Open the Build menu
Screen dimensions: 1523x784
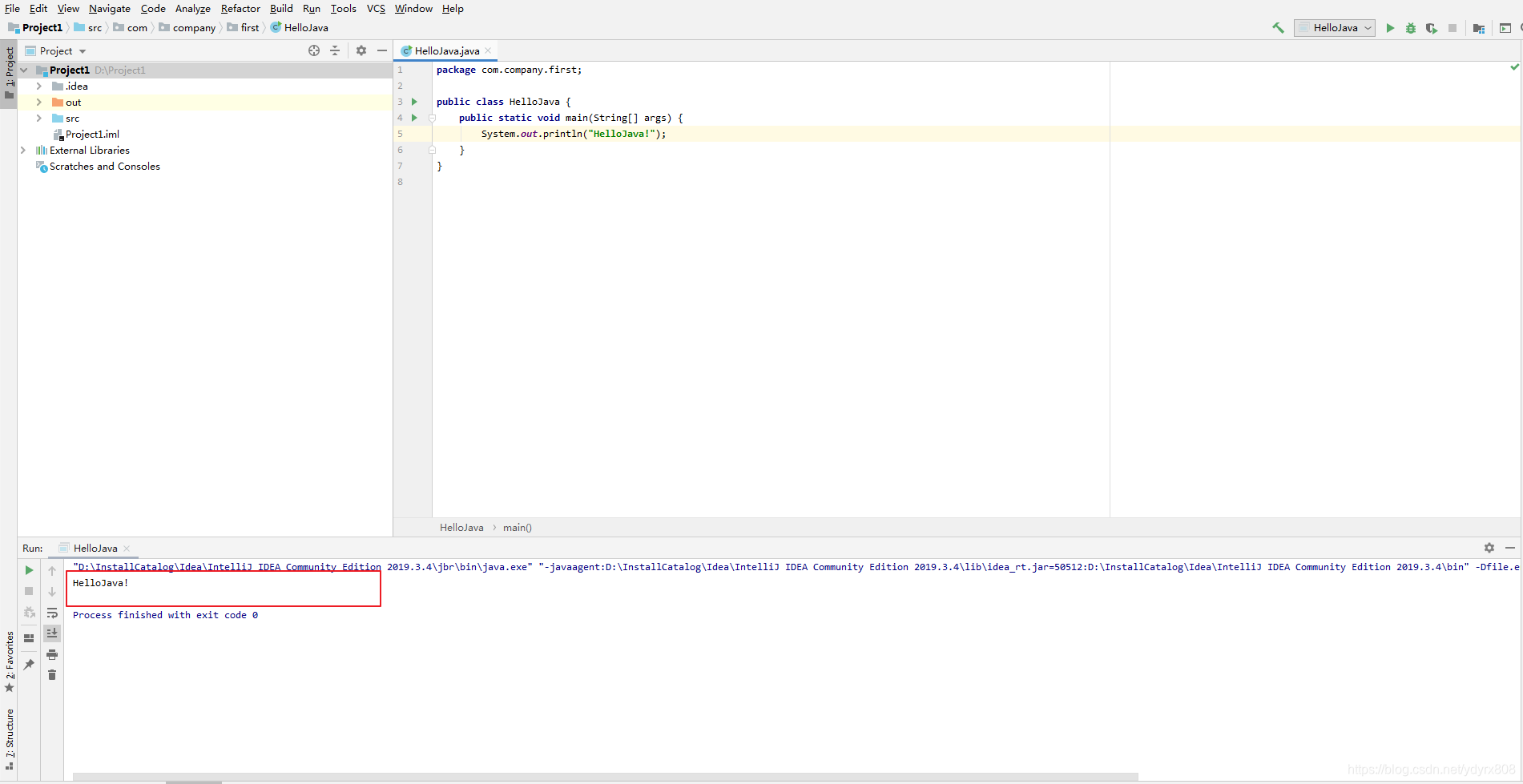281,9
